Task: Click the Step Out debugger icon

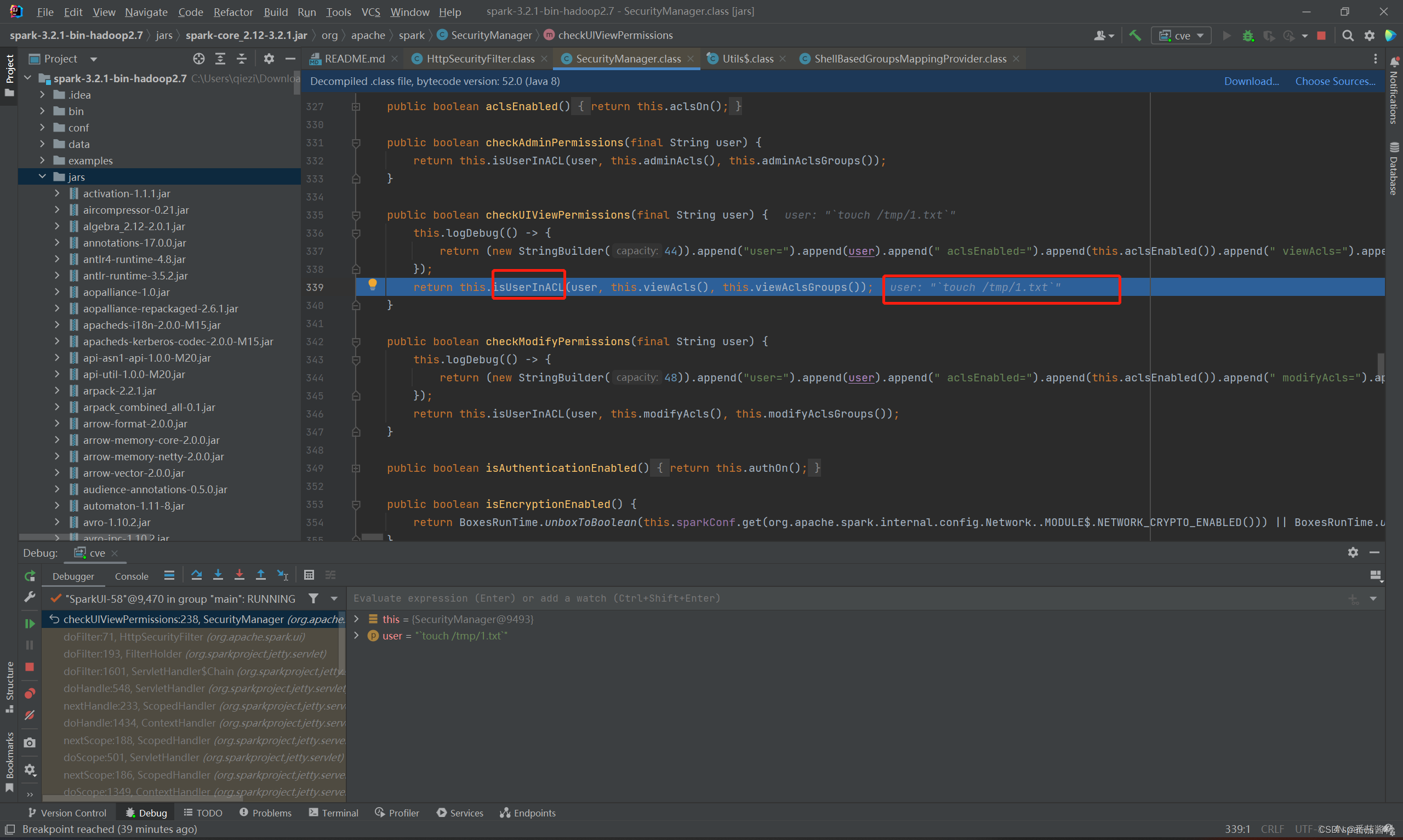Action: [261, 575]
